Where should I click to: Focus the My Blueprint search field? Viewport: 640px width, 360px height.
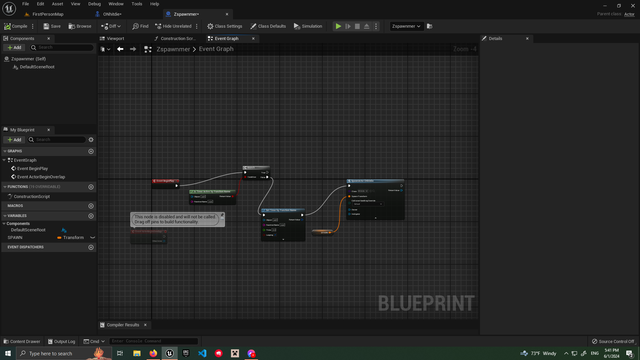tap(57, 140)
